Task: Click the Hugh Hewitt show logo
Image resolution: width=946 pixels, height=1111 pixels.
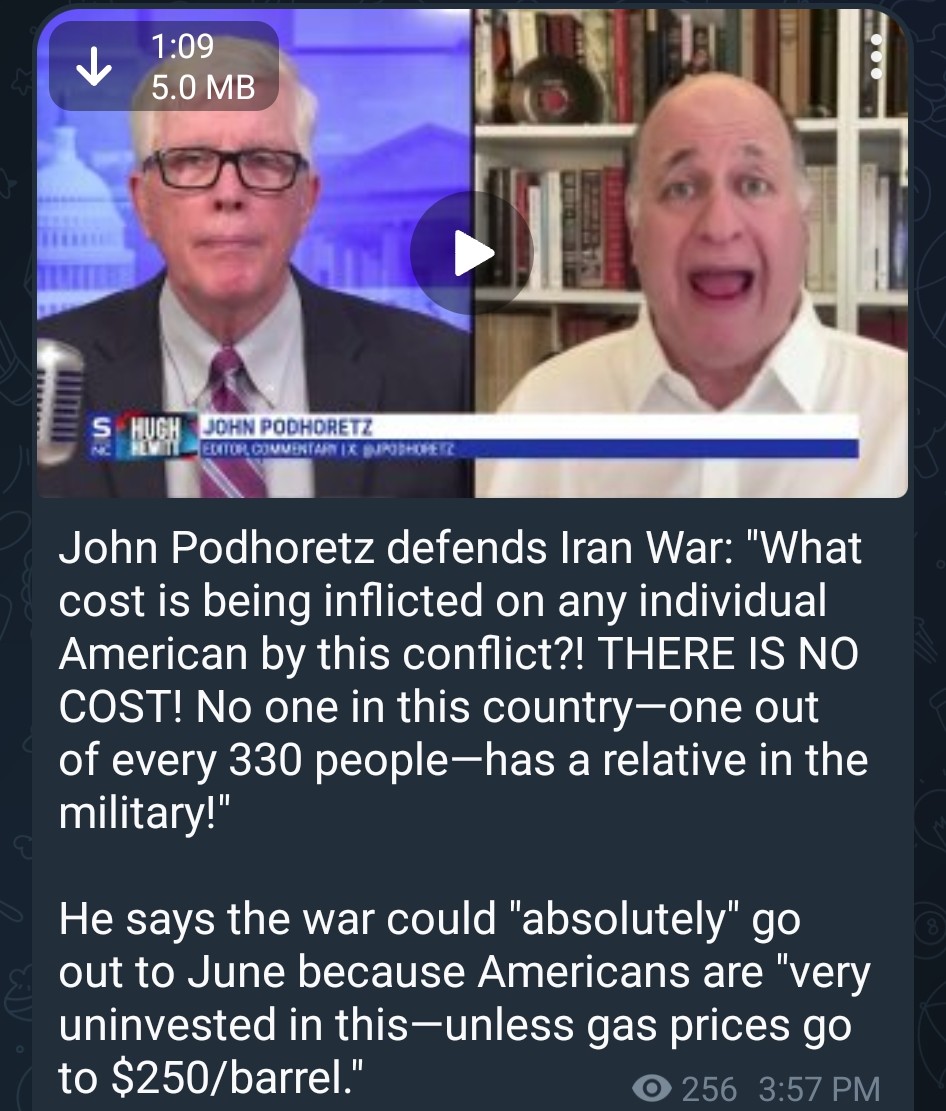Action: (x=156, y=436)
